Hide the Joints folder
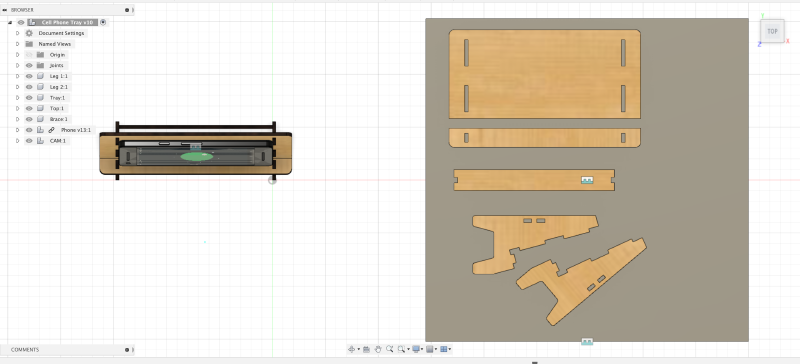Image resolution: width=800 pixels, height=364 pixels. tap(29, 65)
